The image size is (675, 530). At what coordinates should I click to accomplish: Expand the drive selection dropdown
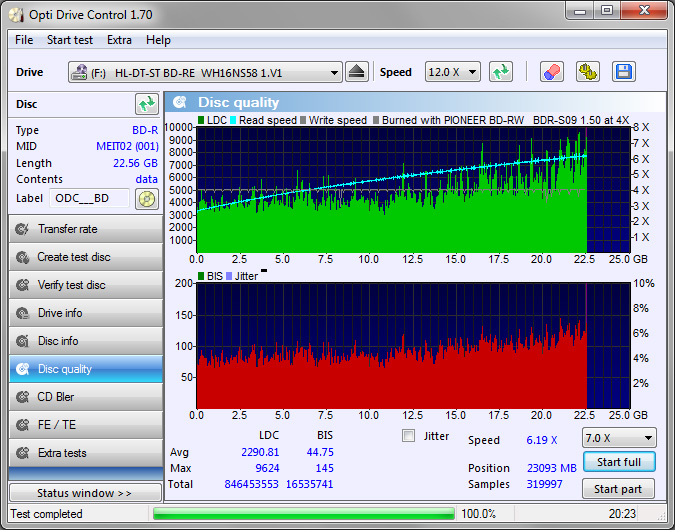point(334,72)
